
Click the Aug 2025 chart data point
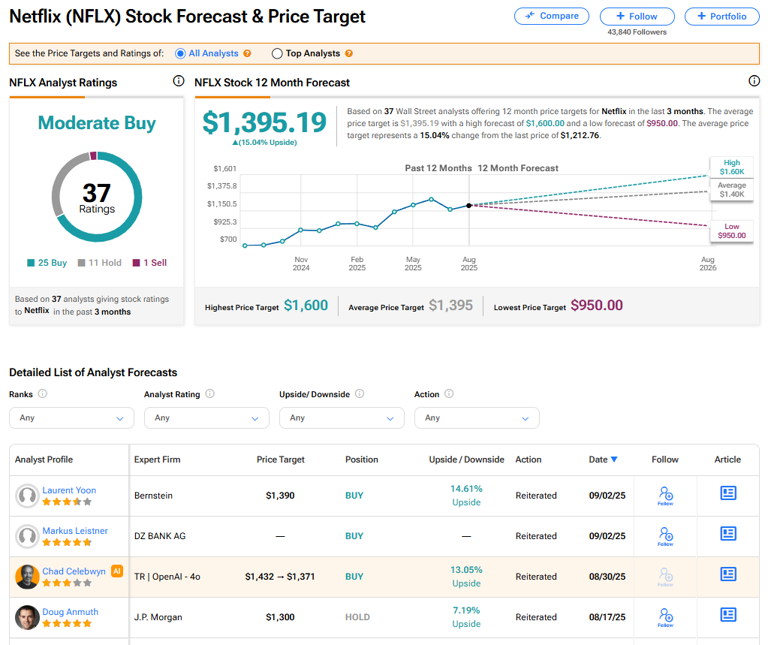[x=469, y=206]
